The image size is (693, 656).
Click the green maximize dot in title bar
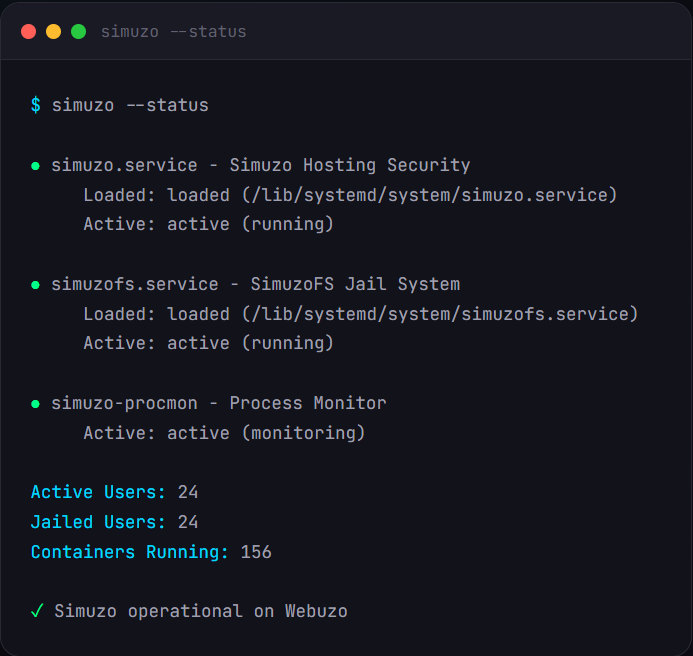coord(78,32)
